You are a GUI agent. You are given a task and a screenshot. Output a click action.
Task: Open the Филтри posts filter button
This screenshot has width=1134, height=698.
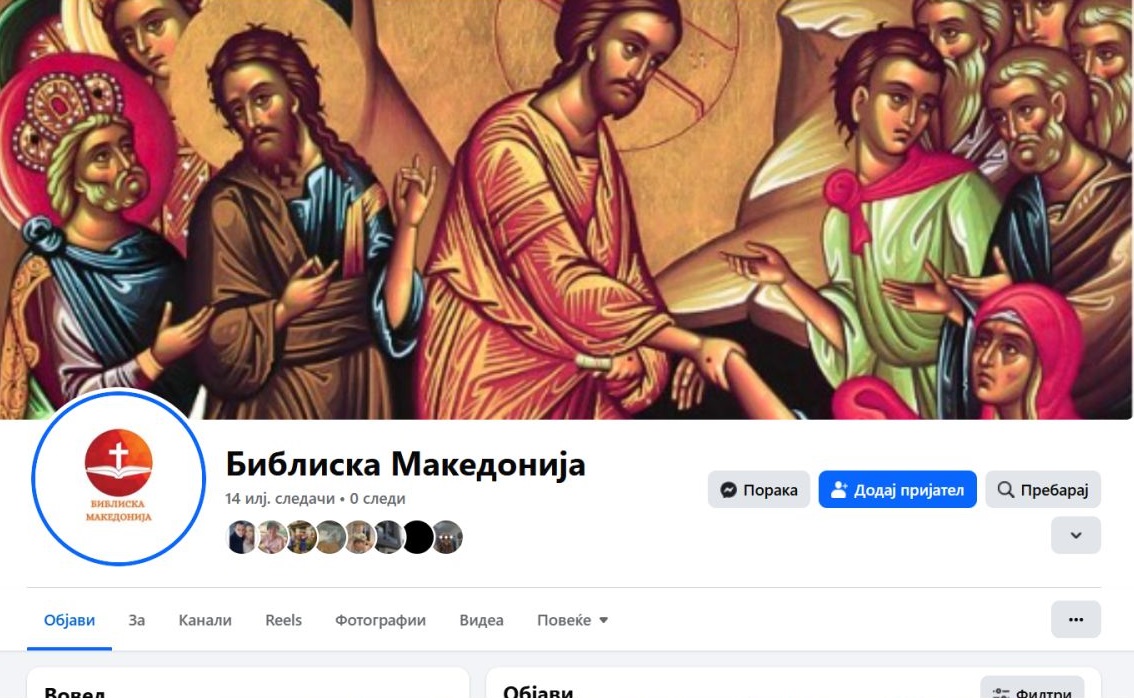pos(1032,691)
